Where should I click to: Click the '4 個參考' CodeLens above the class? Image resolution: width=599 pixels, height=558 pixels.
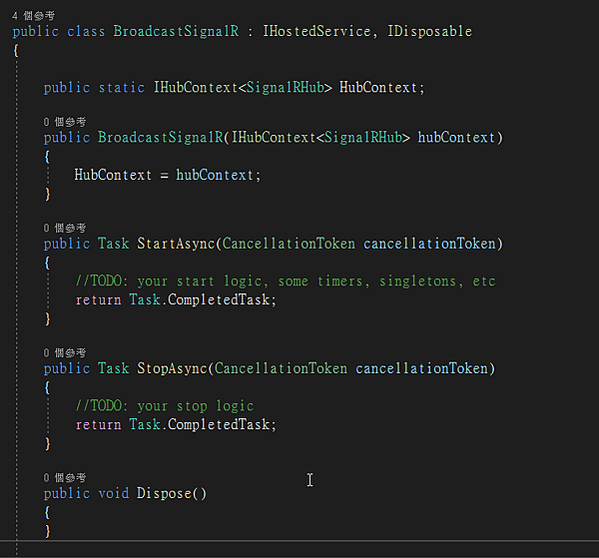coord(33,16)
